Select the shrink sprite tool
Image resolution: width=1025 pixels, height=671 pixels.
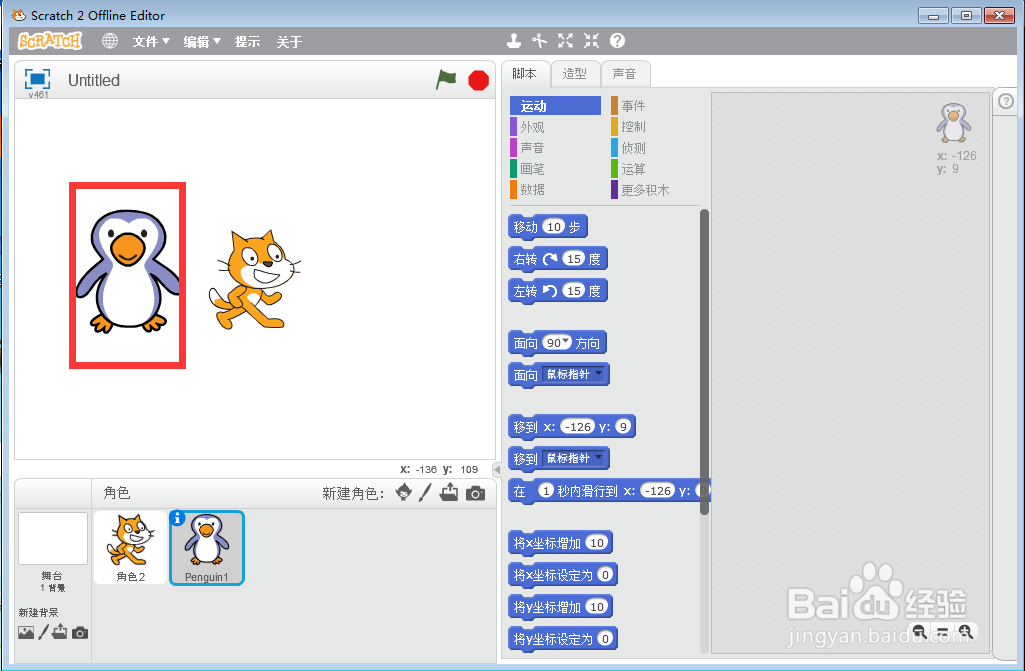(591, 41)
